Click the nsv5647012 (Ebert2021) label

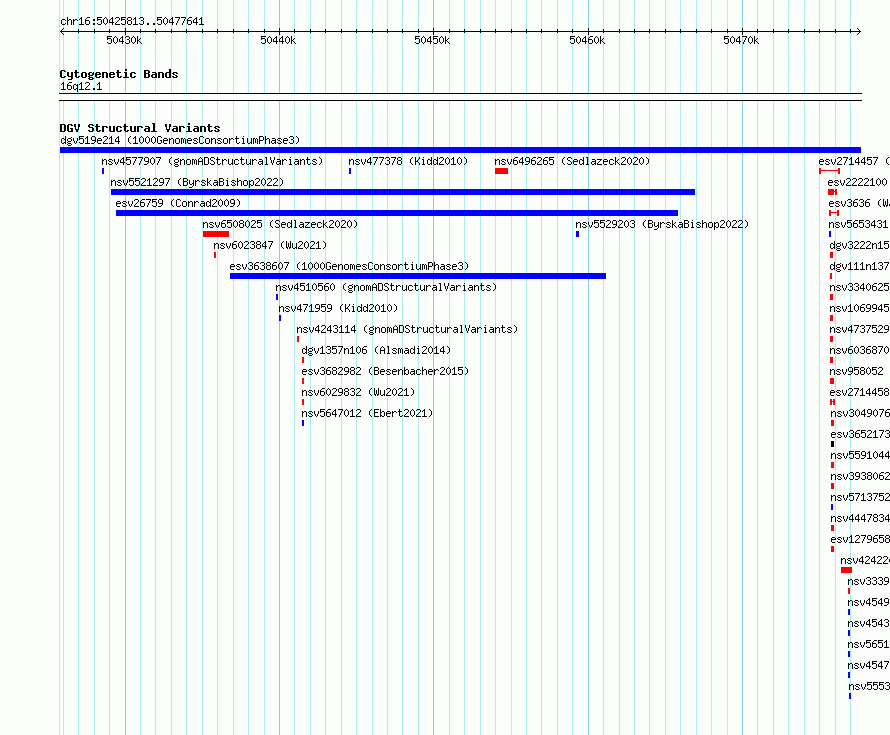[367, 413]
